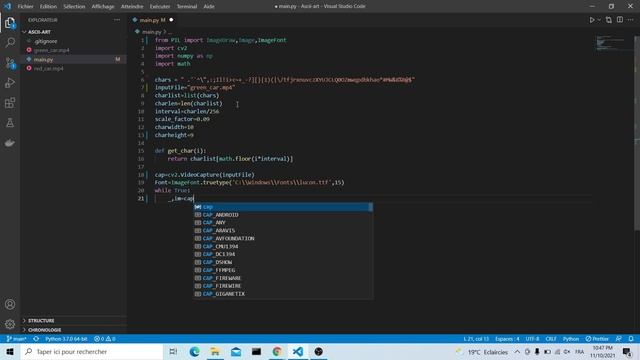Select CAP_ANDROID from the suggestion list
Image resolution: width=640 pixels, height=360 pixels.
click(283, 215)
